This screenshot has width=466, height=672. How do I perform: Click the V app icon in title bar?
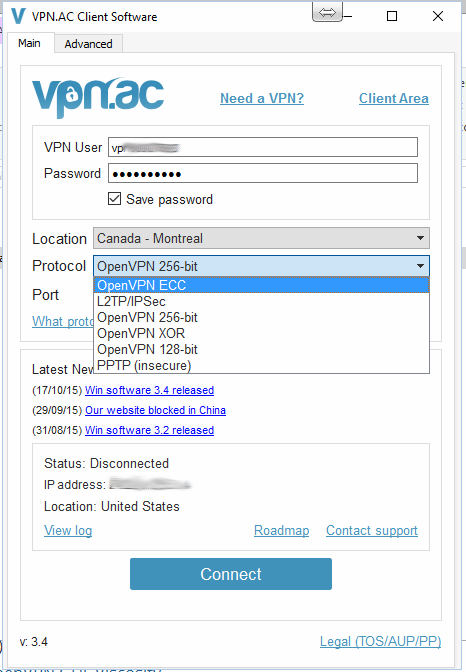click(18, 16)
